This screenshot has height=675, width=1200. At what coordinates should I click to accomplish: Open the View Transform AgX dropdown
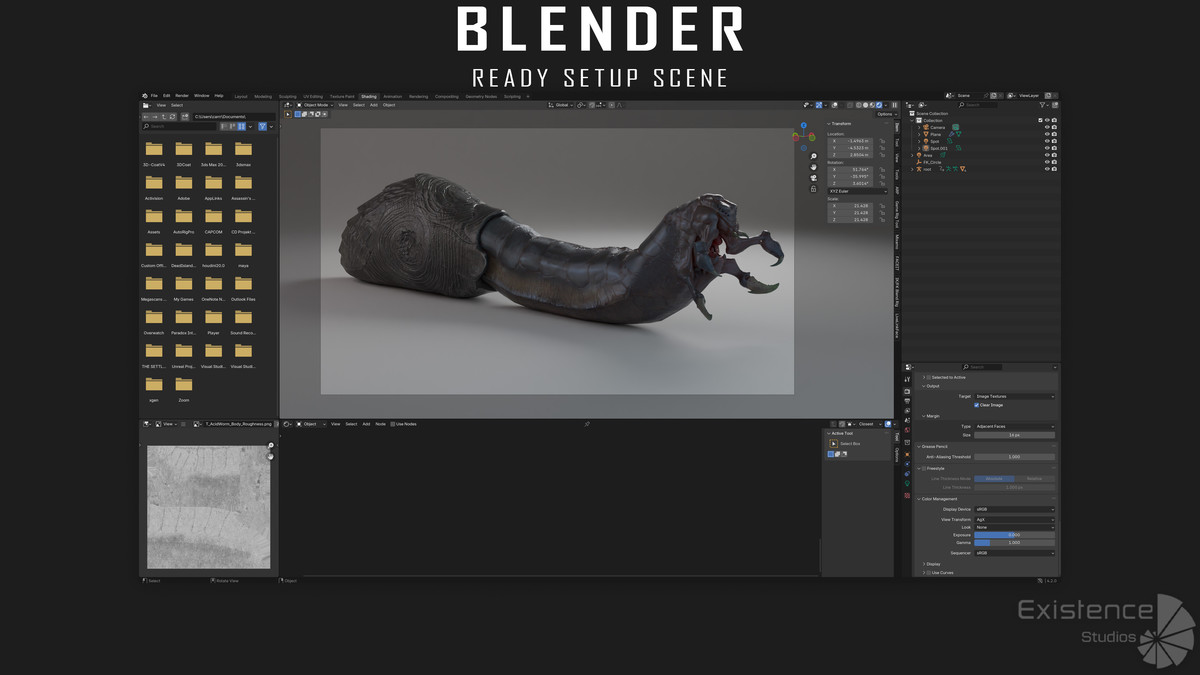1014,520
